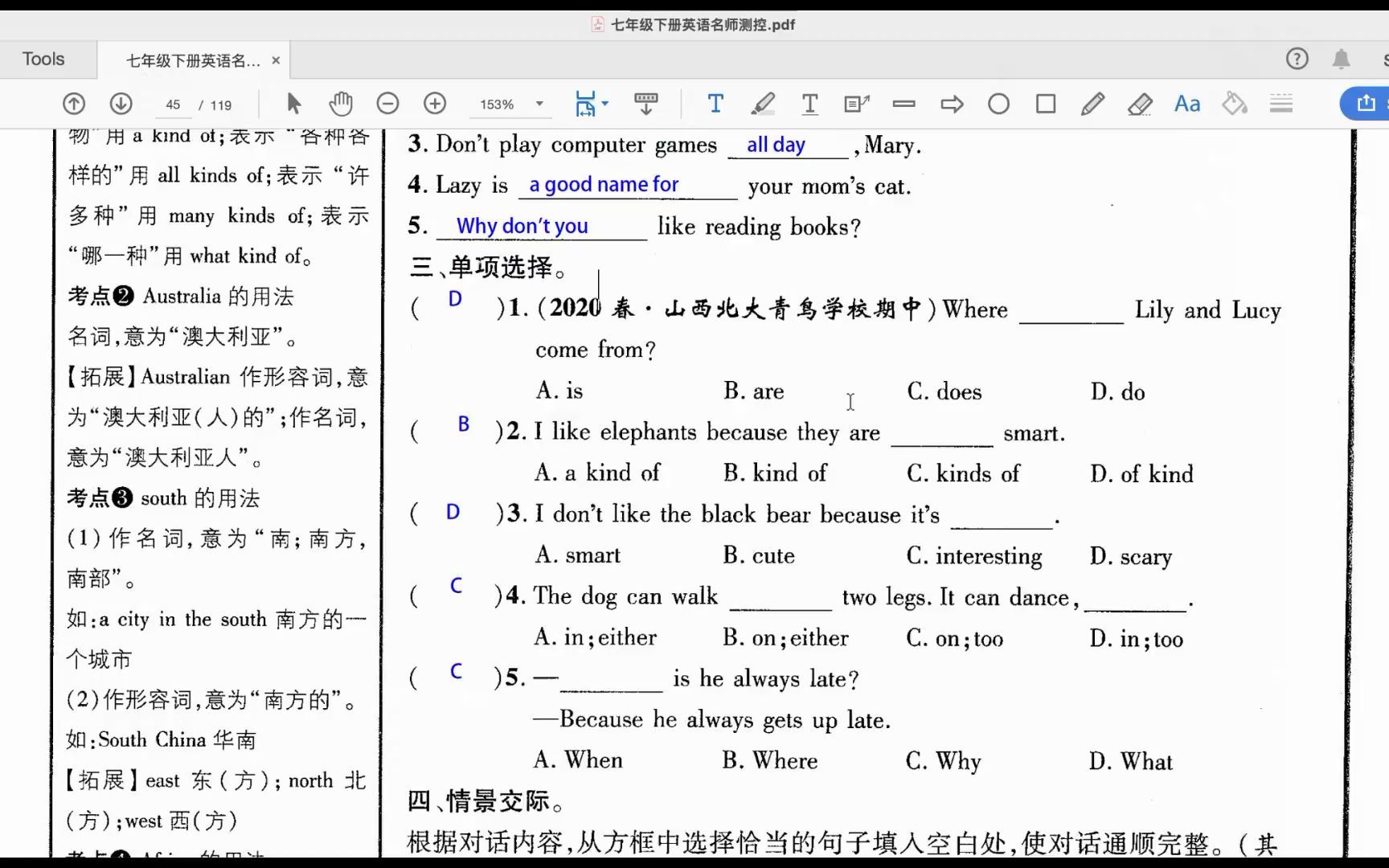The height and width of the screenshot is (868, 1389).
Task: Click the blue share button
Action: pyautogui.click(x=1365, y=104)
